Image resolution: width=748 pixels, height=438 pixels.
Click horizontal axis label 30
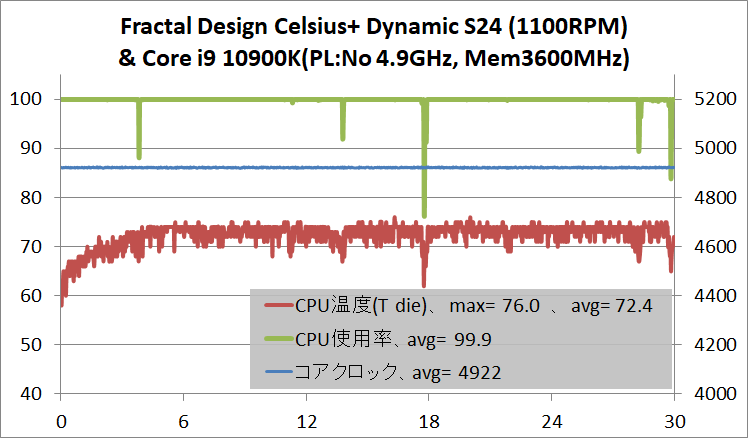click(x=675, y=422)
